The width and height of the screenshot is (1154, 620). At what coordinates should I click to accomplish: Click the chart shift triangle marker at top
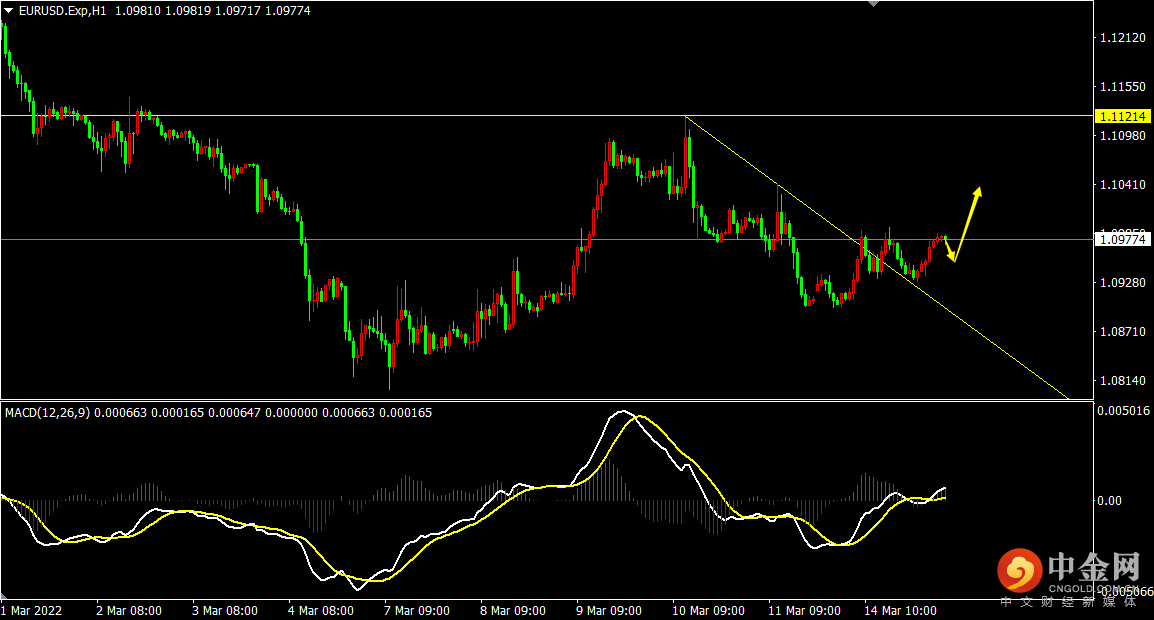(874, 4)
